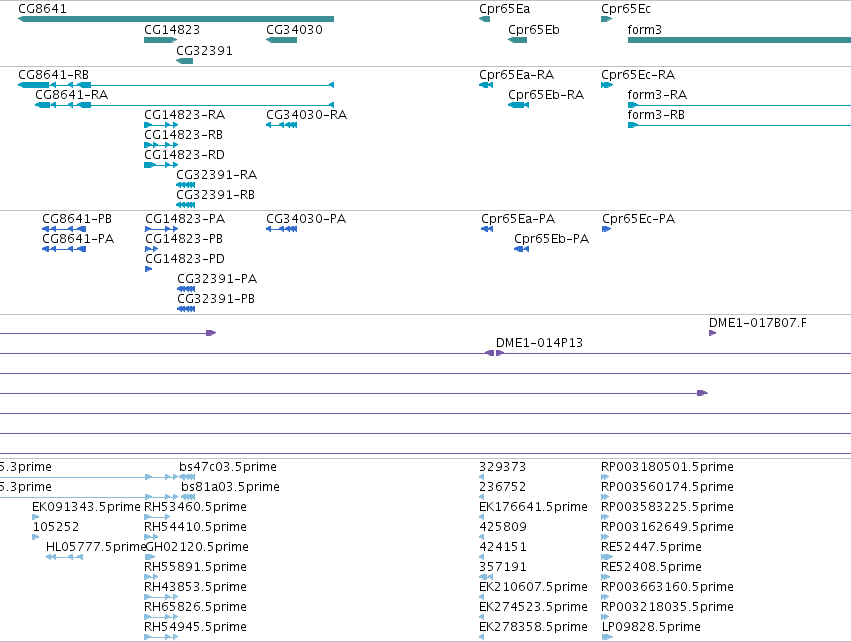The height and width of the screenshot is (642, 851).
Task: Select EST EK210607.5prime
Action: 482,597
